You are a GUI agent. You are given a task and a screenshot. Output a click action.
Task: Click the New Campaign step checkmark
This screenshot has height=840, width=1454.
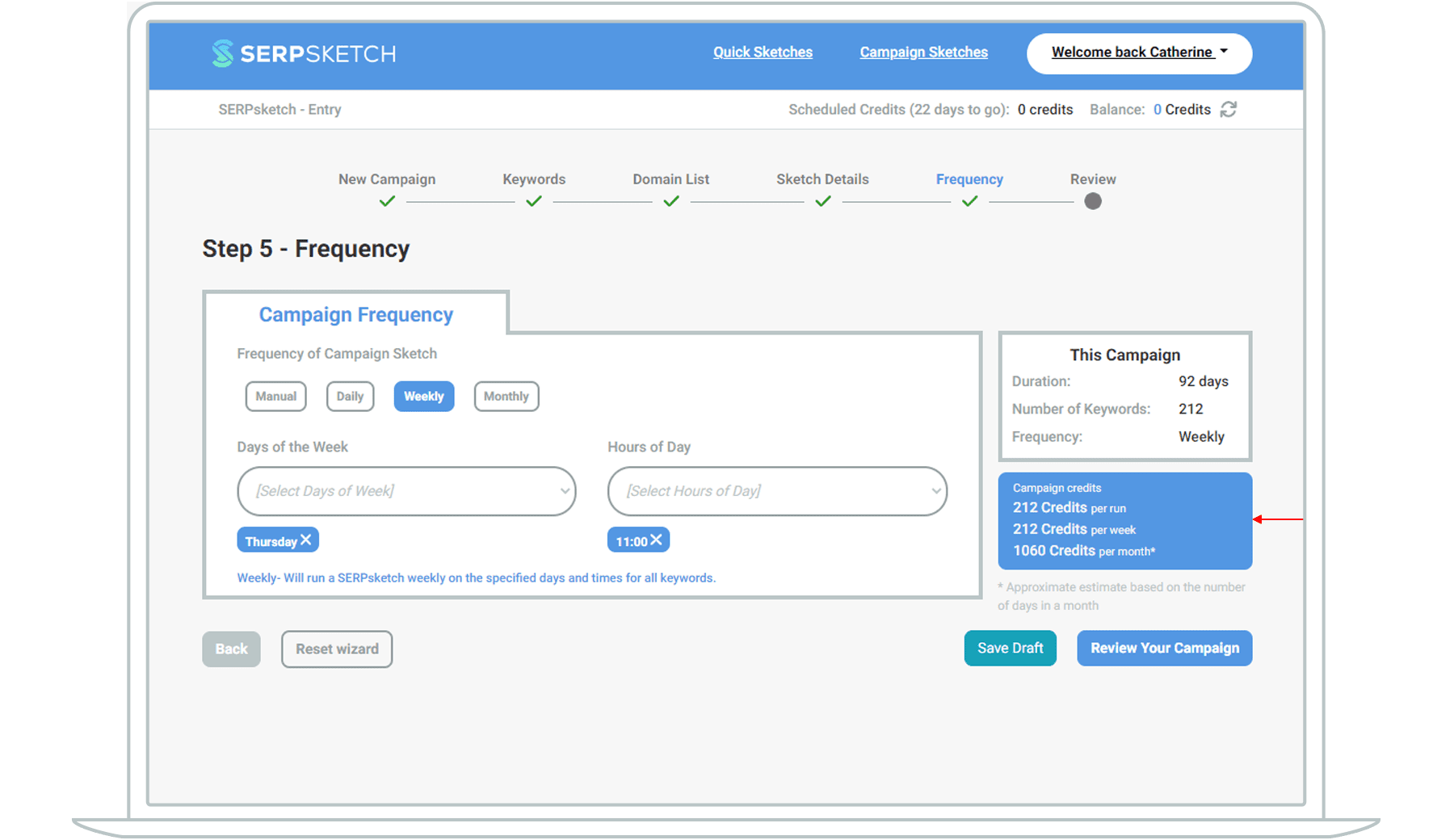click(x=387, y=201)
